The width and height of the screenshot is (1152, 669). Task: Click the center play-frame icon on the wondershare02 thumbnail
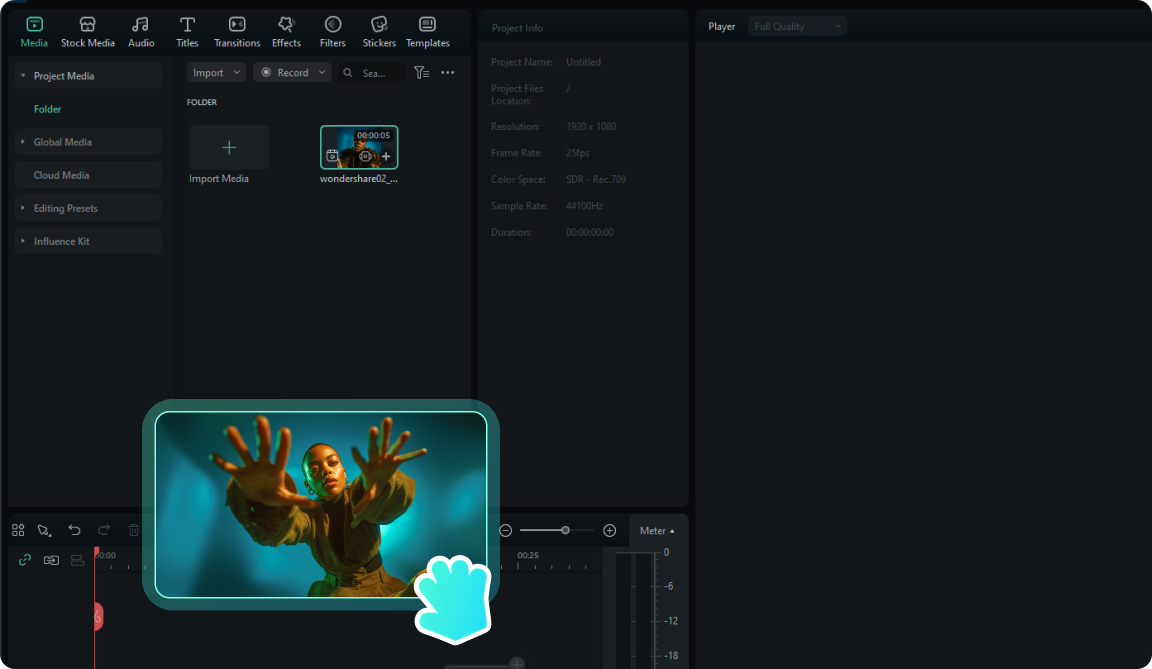(x=365, y=156)
